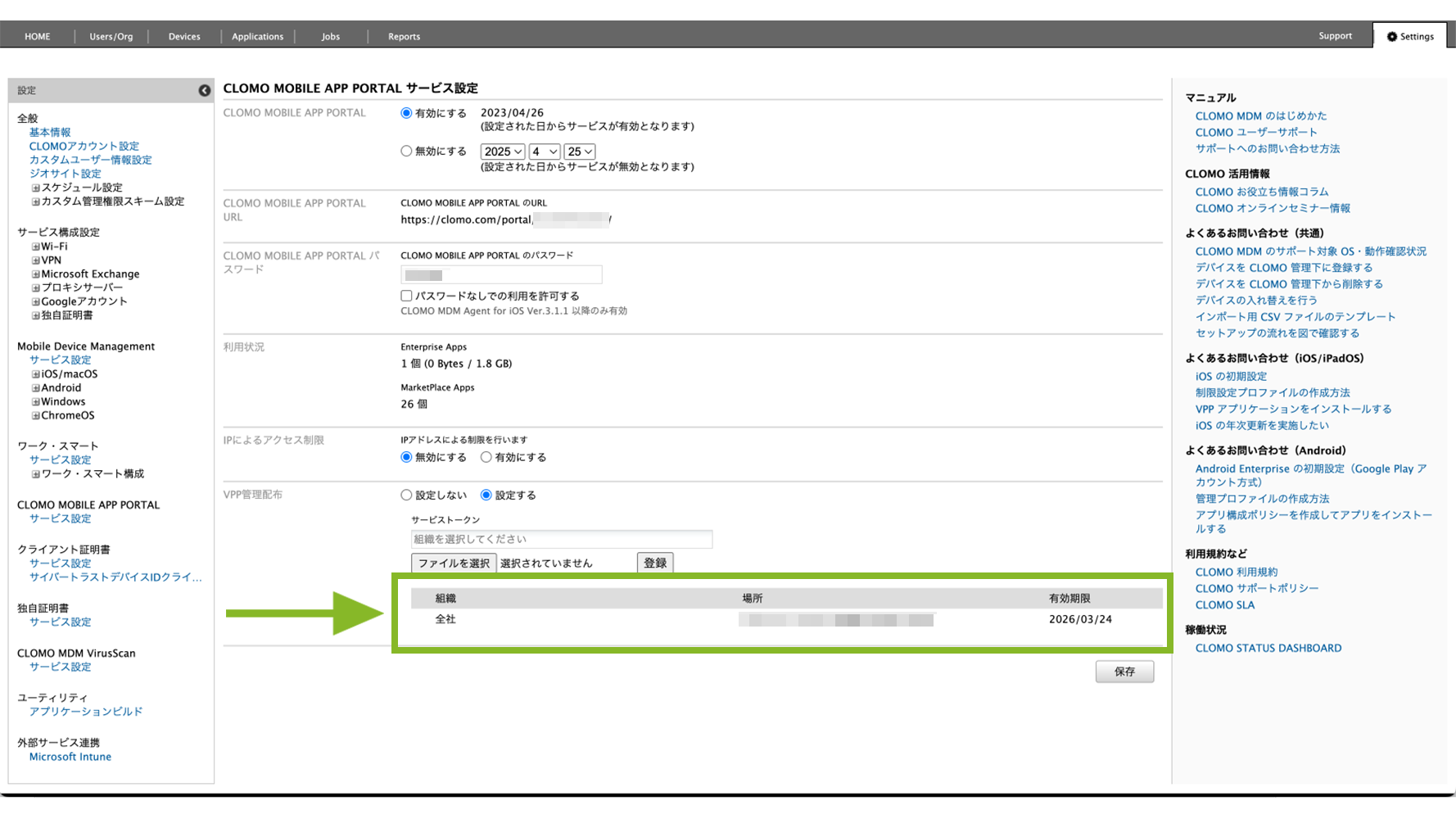Open the CLOMO オンラインセミナー情報 link

point(1273,209)
